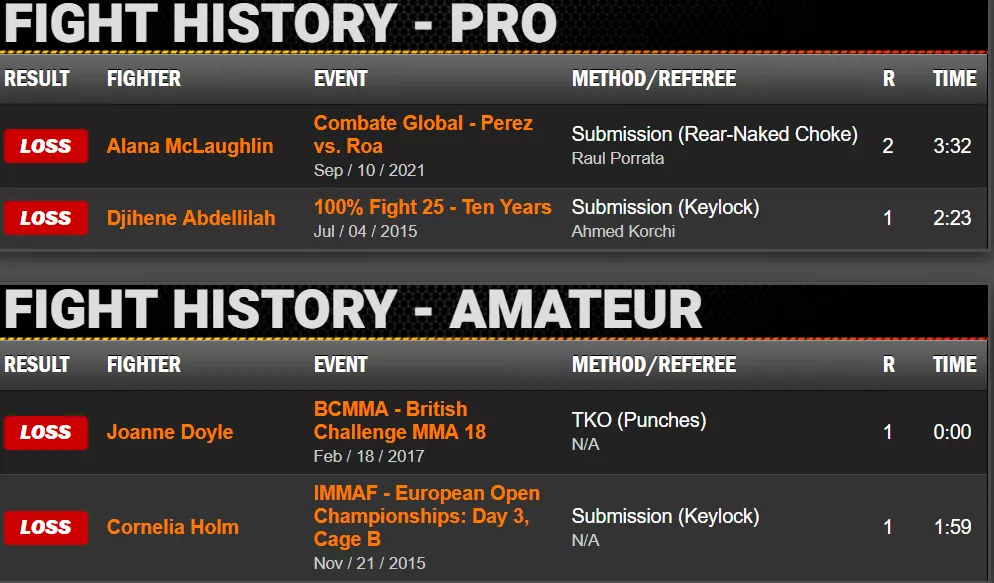
Task: Click the Fight History - Pro heading
Action: tap(279, 24)
